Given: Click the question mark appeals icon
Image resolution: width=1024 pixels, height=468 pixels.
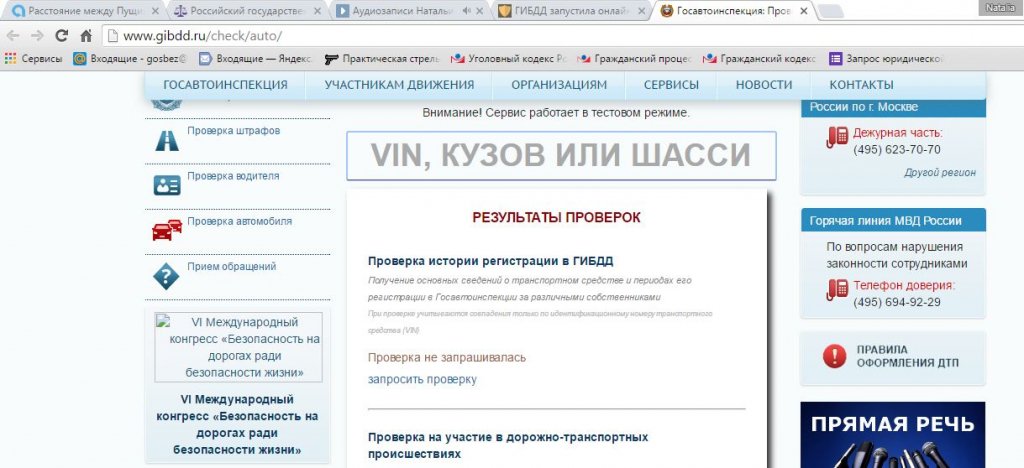Looking at the screenshot, I should coord(166,276).
